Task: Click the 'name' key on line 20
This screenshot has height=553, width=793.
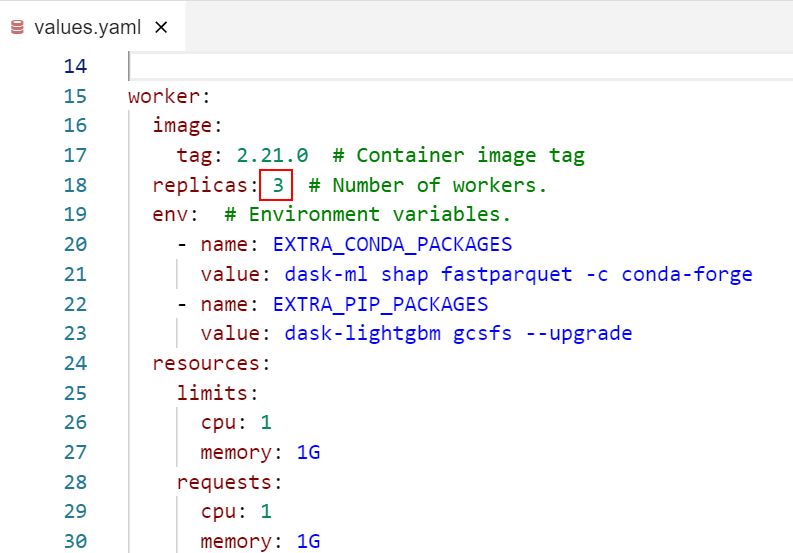Action: (224, 245)
